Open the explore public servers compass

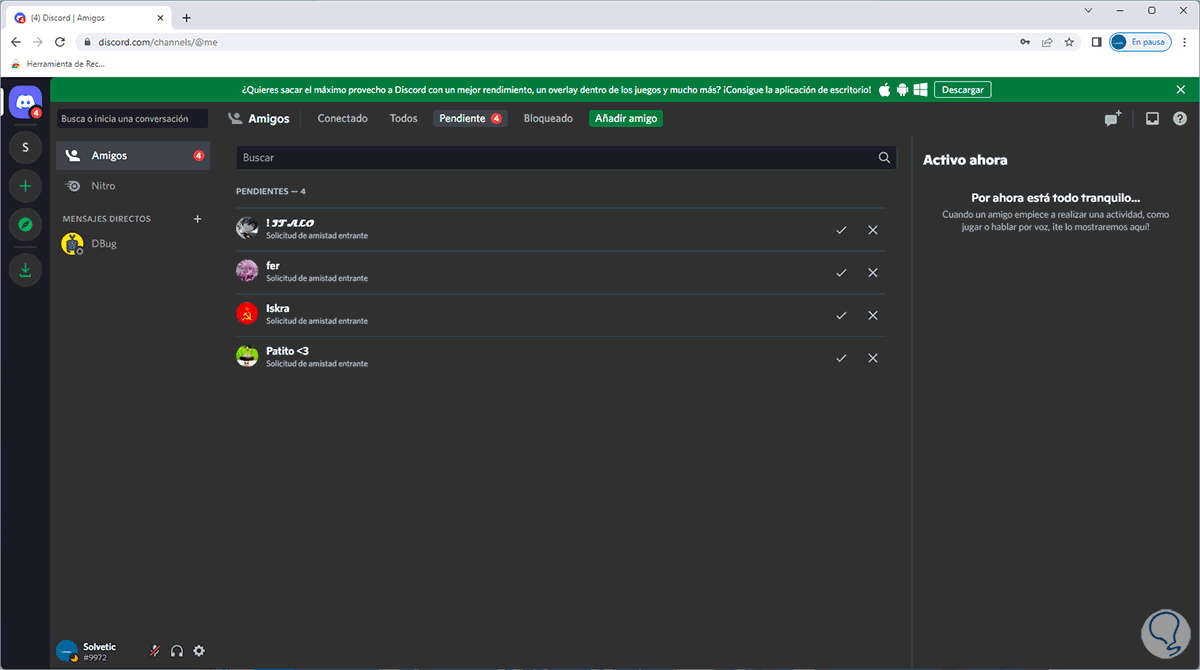(x=25, y=225)
